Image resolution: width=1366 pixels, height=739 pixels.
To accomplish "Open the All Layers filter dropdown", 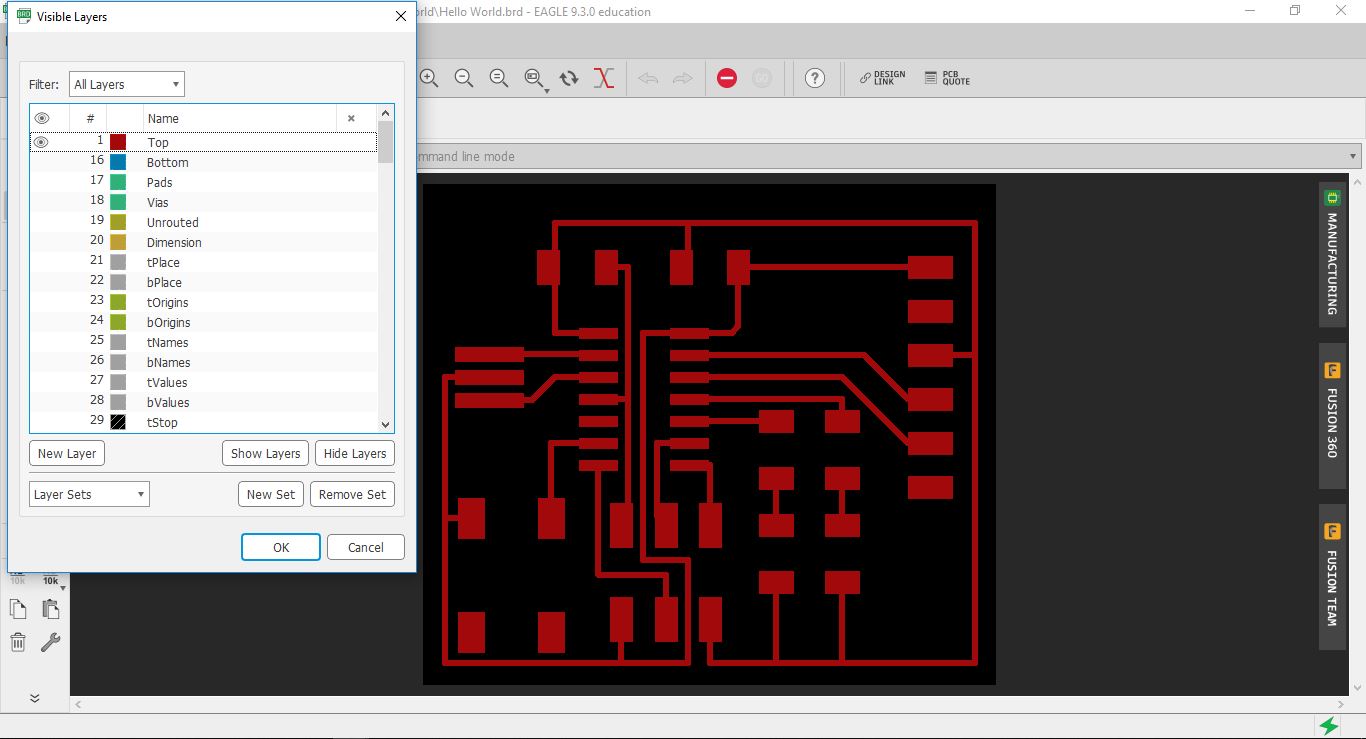I will (126, 85).
